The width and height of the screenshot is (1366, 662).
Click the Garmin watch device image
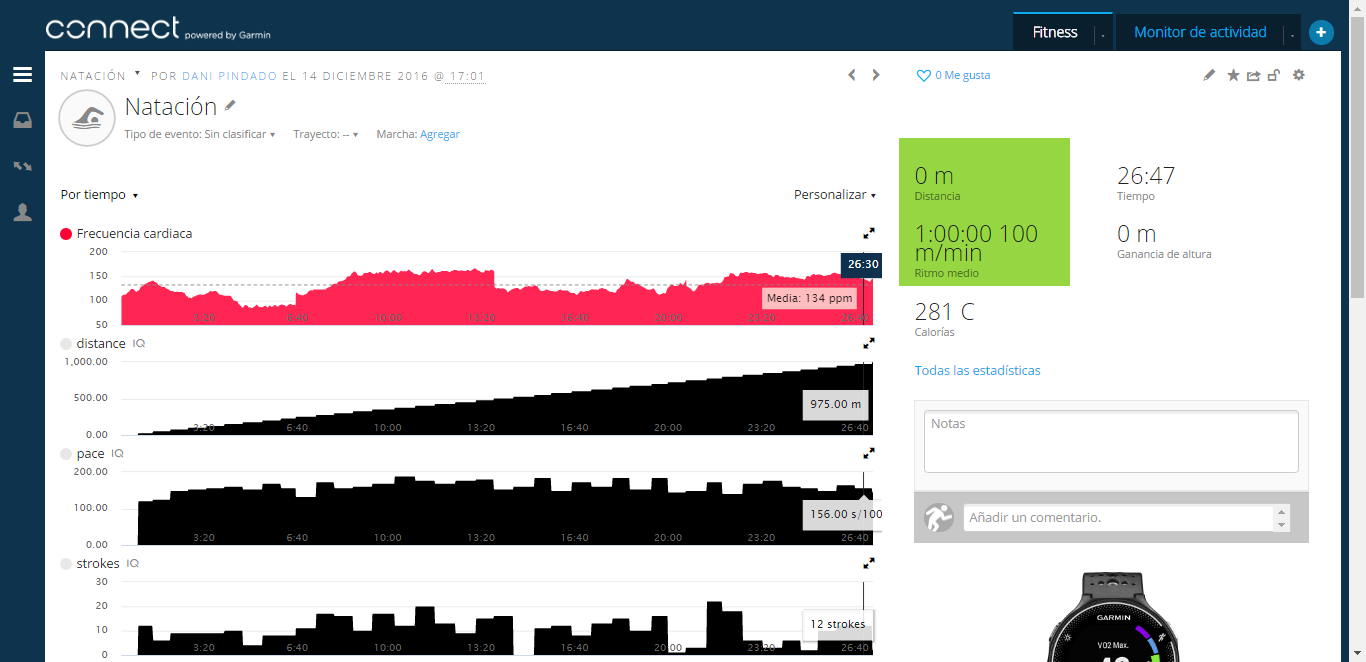tap(1114, 617)
